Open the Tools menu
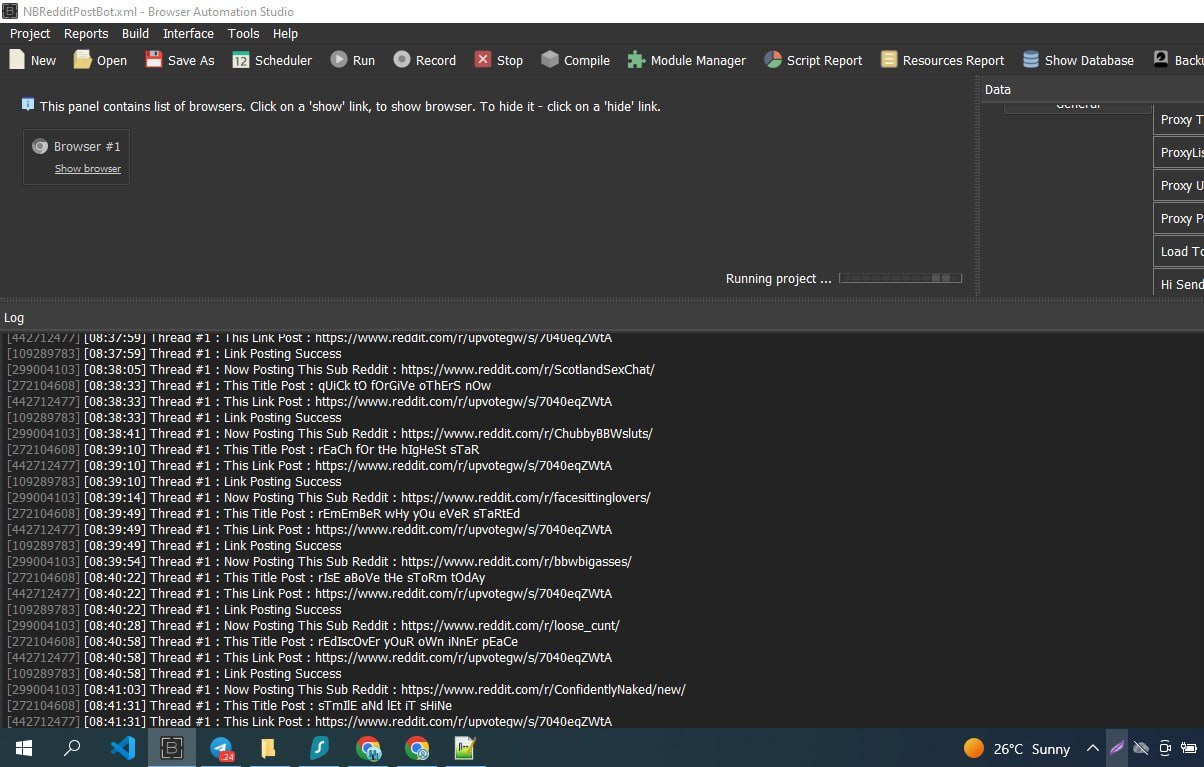Viewport: 1204px width, 767px height. (243, 33)
